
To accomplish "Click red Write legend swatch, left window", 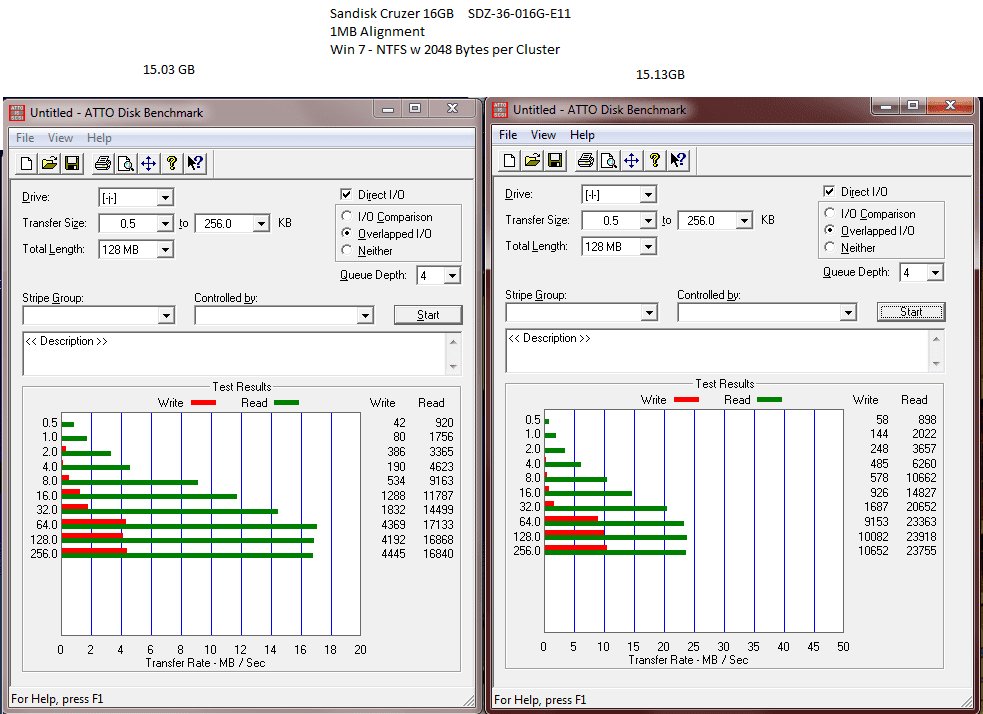I will (203, 402).
